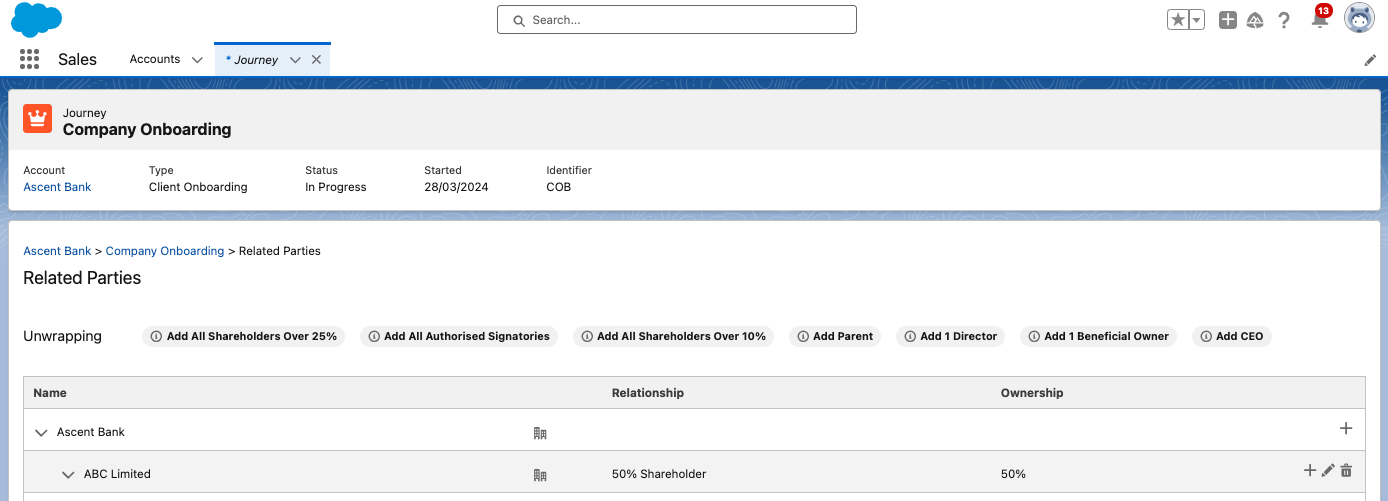Image resolution: width=1388 pixels, height=501 pixels.
Task: Open the notifications bell icon
Action: [x=1320, y=19]
